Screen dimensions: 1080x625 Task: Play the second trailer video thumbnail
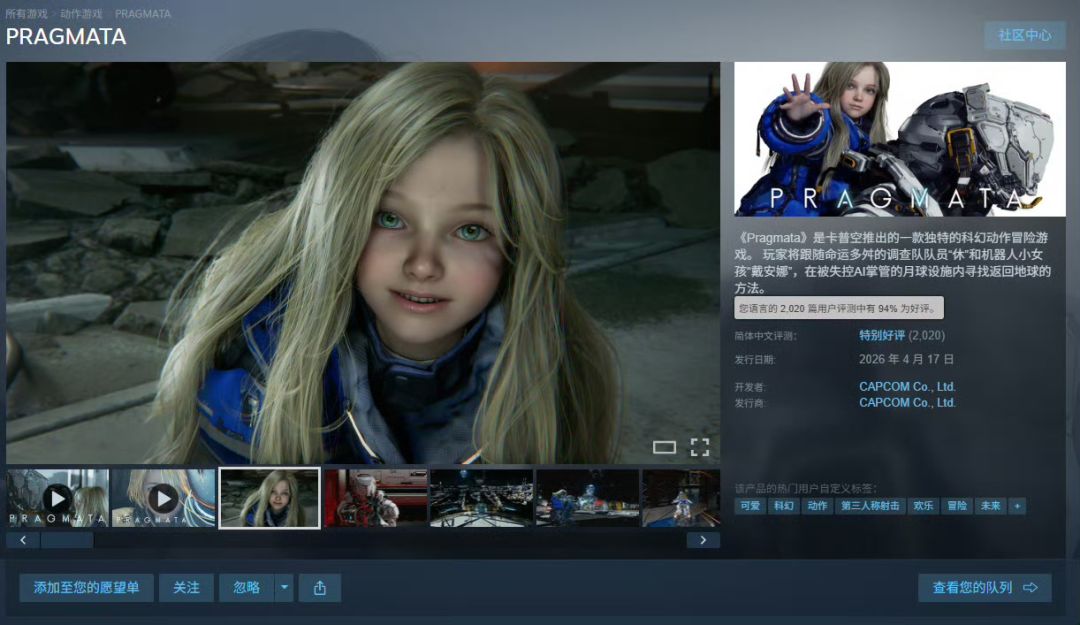pos(163,498)
